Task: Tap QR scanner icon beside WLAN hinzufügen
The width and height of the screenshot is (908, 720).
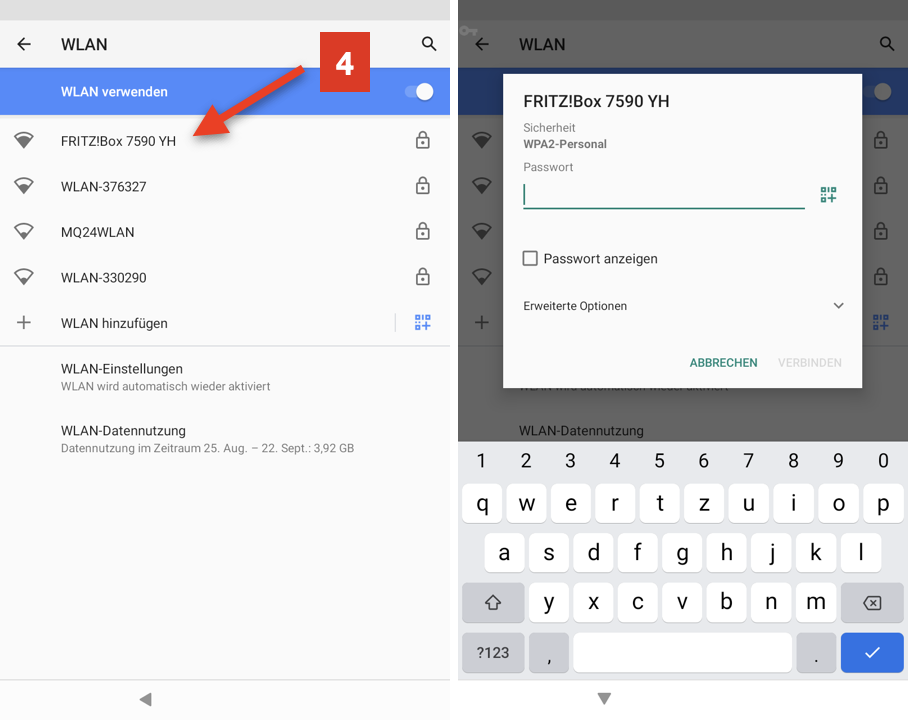Action: (x=423, y=323)
